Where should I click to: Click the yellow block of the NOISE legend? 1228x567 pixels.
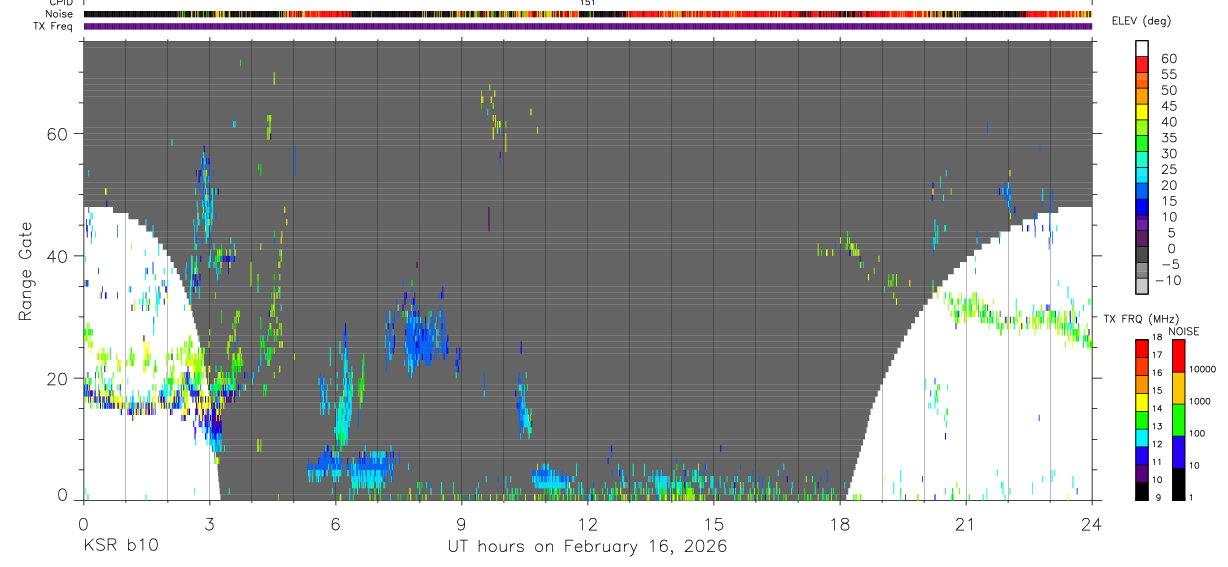[1178, 387]
